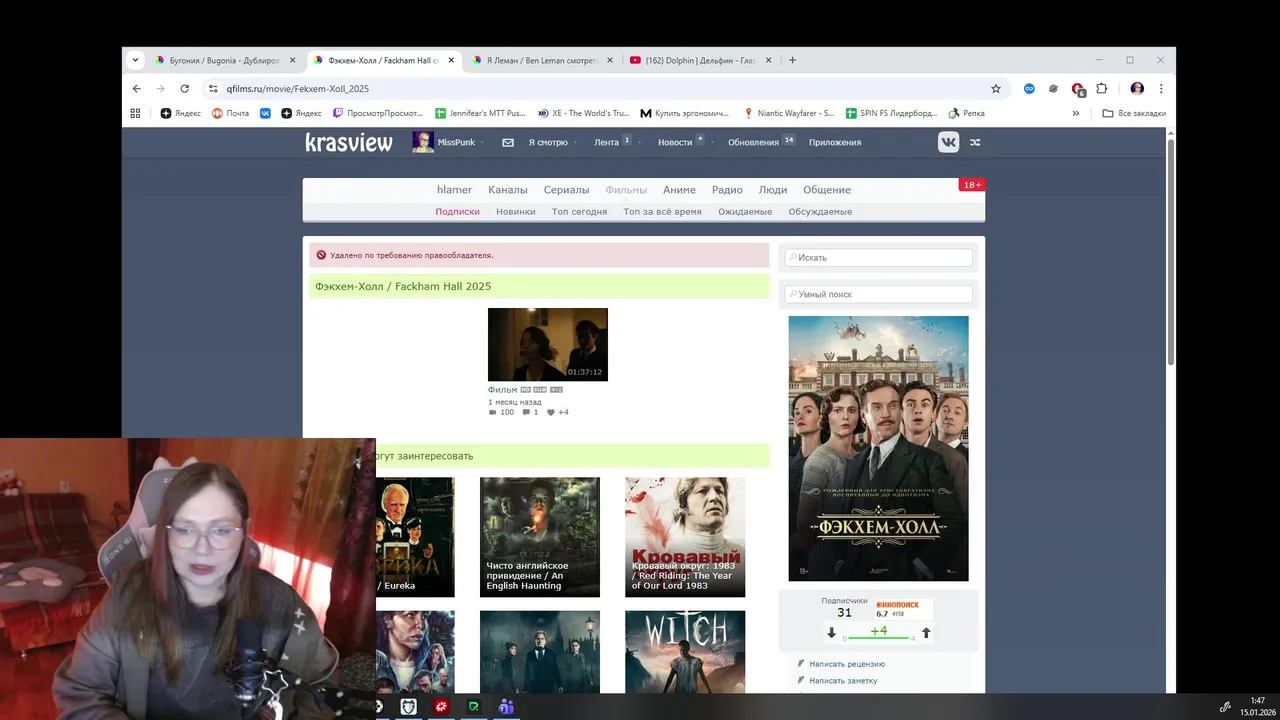This screenshot has height=720, width=1280.
Task: Click the Умный поиск field
Action: (x=879, y=294)
